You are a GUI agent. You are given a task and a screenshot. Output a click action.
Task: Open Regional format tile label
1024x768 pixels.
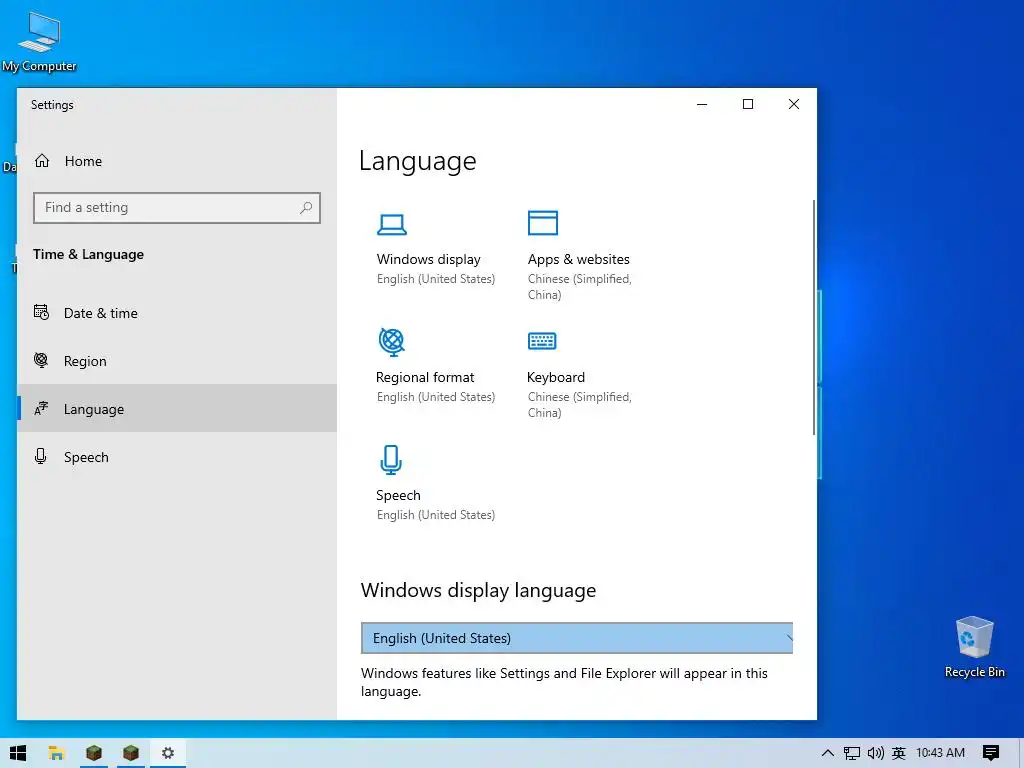[x=424, y=377]
